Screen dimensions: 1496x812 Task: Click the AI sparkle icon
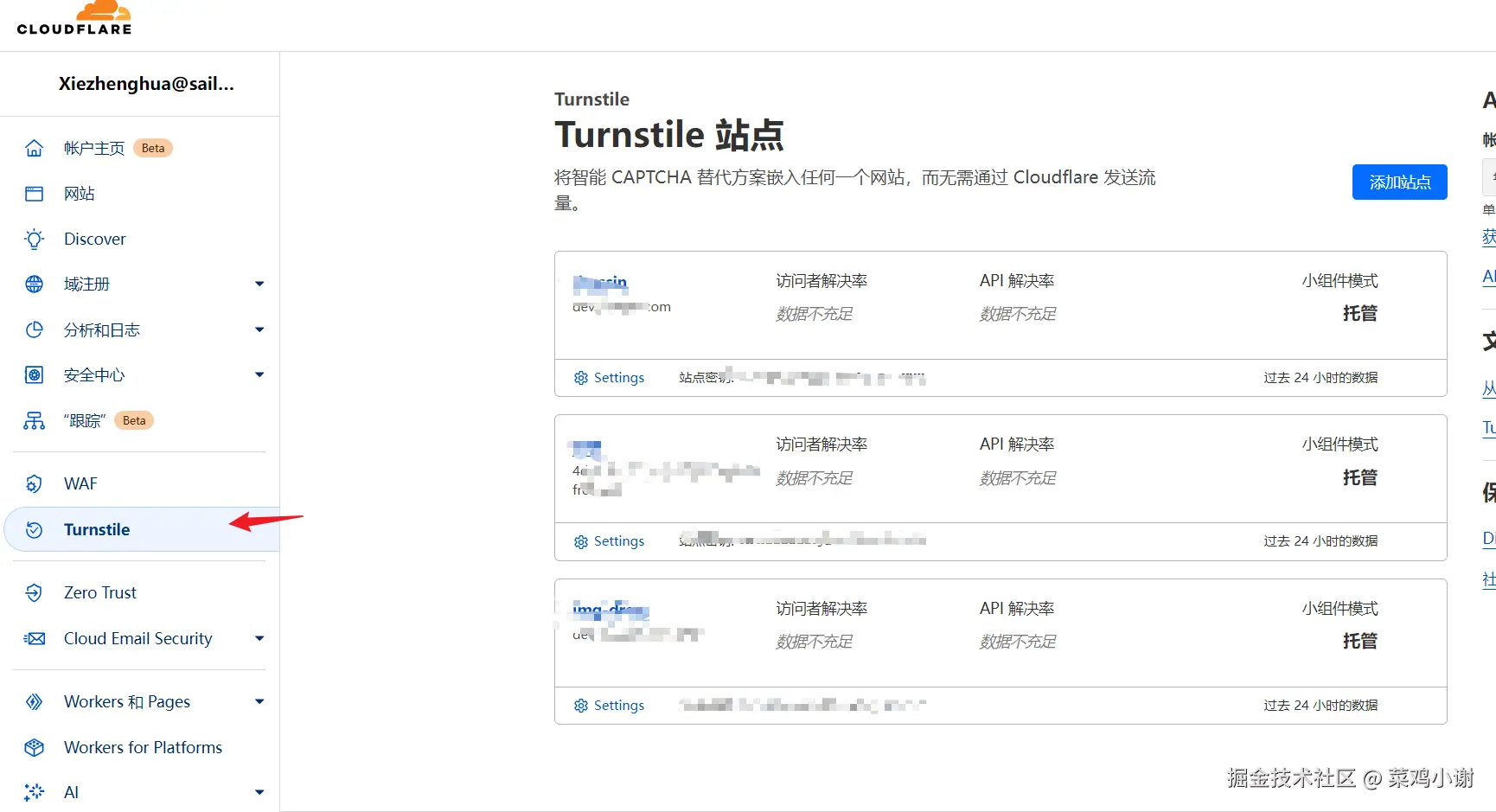[35, 792]
